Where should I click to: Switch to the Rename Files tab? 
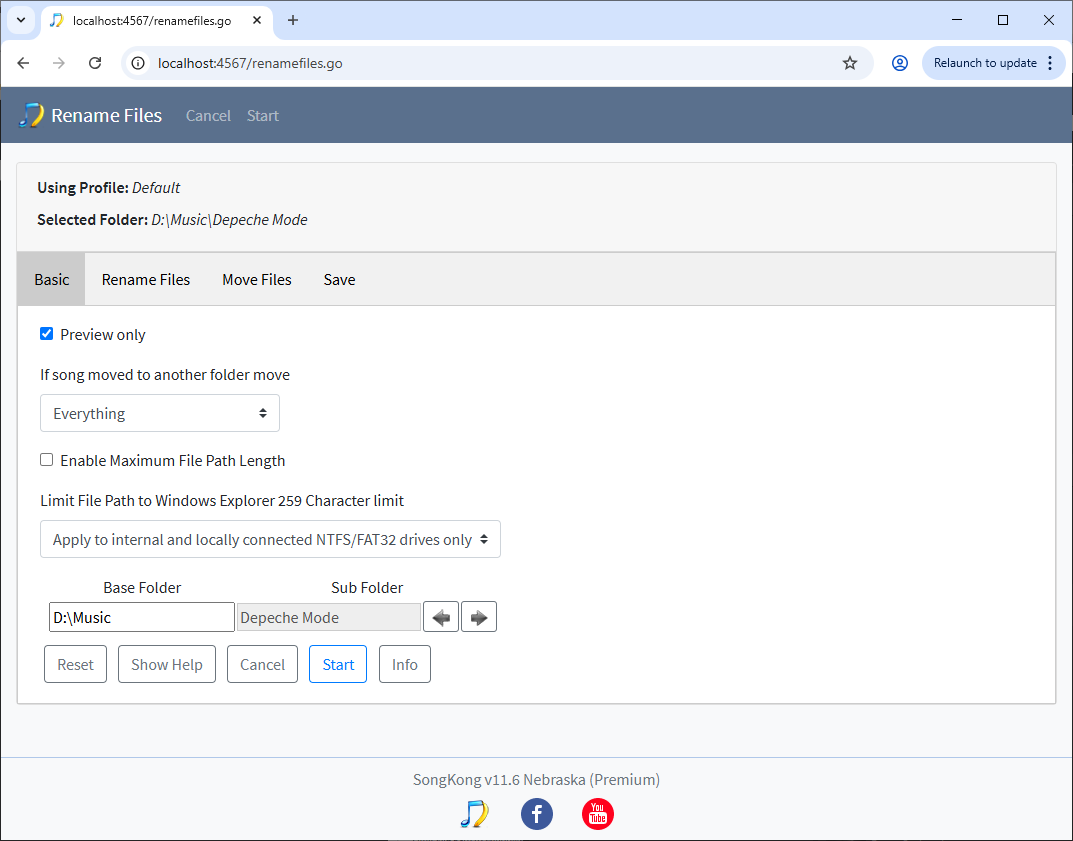146,280
